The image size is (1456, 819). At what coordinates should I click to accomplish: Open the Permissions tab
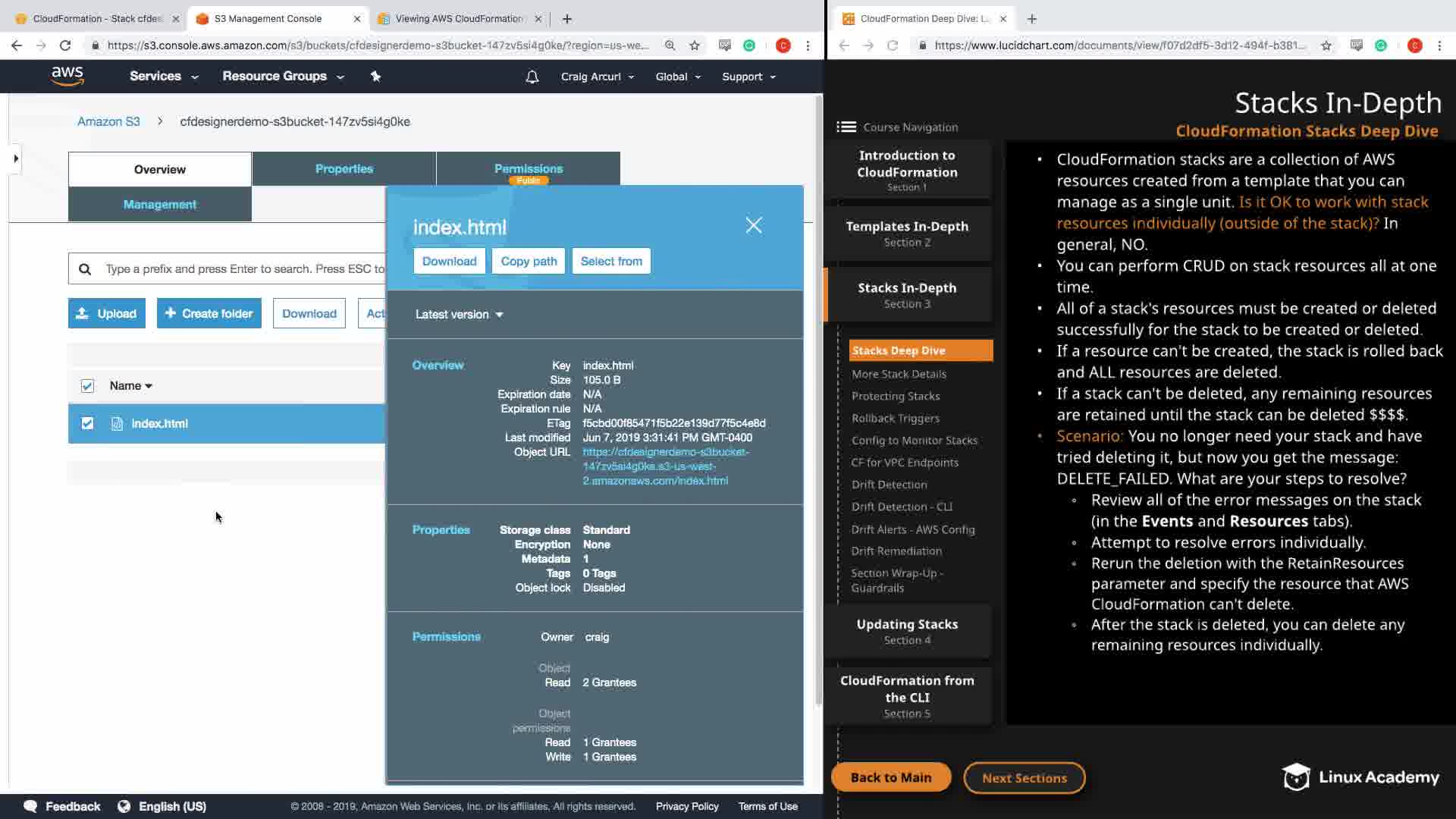coord(528,169)
